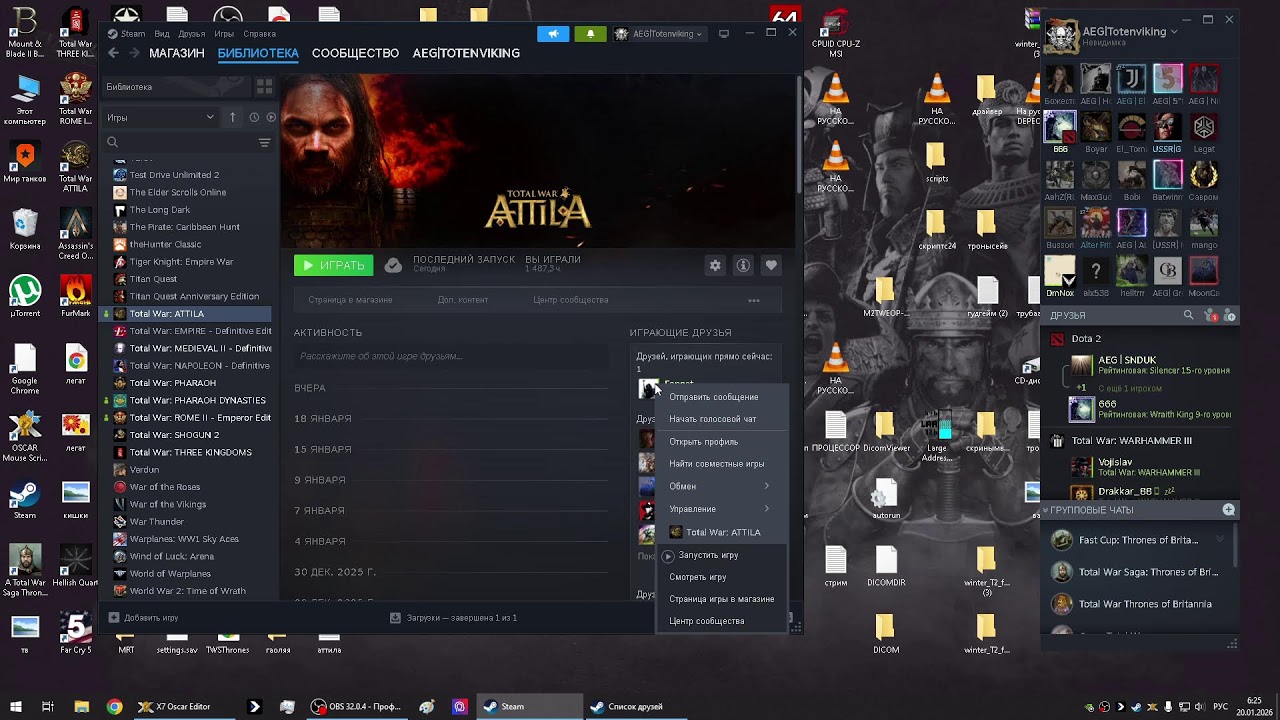
Task: Open friend Boyar avatar in friends list
Action: coord(1096,127)
